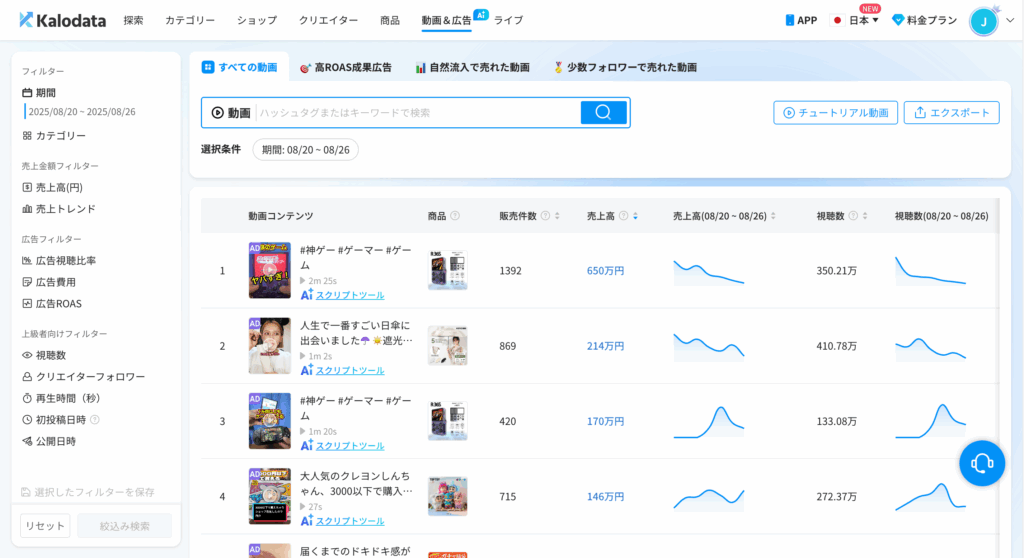The image size is (1024, 558).
Task: Click the eye icon beside 視聴数 filter
Action: [x=27, y=355]
